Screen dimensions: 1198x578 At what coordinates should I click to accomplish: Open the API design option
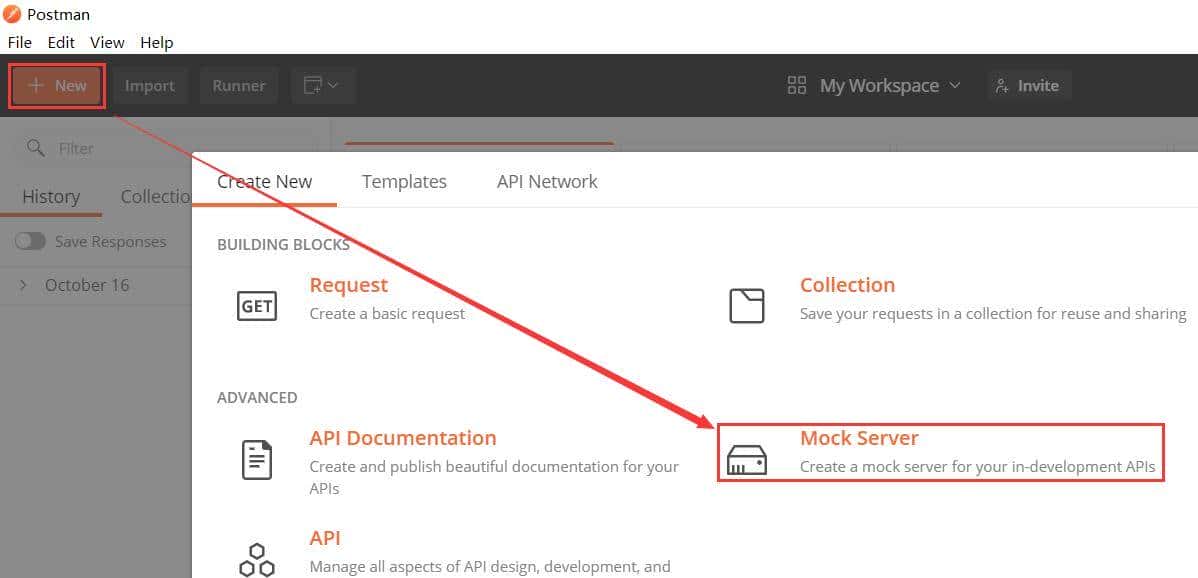pyautogui.click(x=325, y=538)
